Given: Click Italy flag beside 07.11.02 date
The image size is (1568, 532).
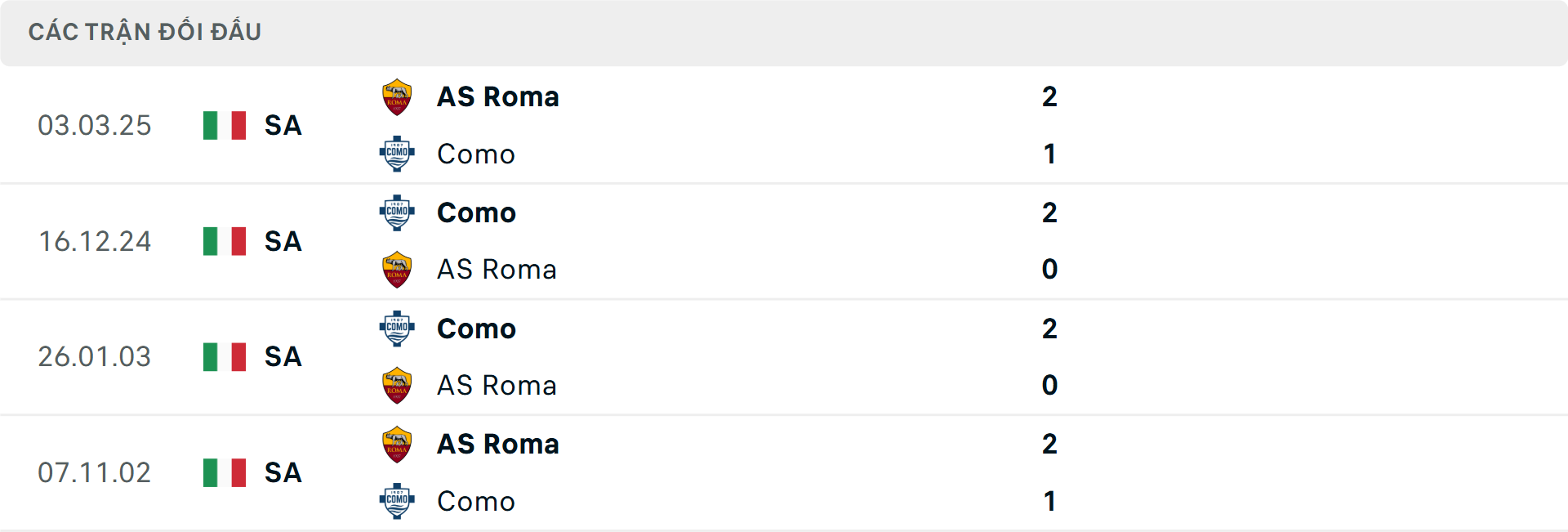Looking at the screenshot, I should pos(225,473).
